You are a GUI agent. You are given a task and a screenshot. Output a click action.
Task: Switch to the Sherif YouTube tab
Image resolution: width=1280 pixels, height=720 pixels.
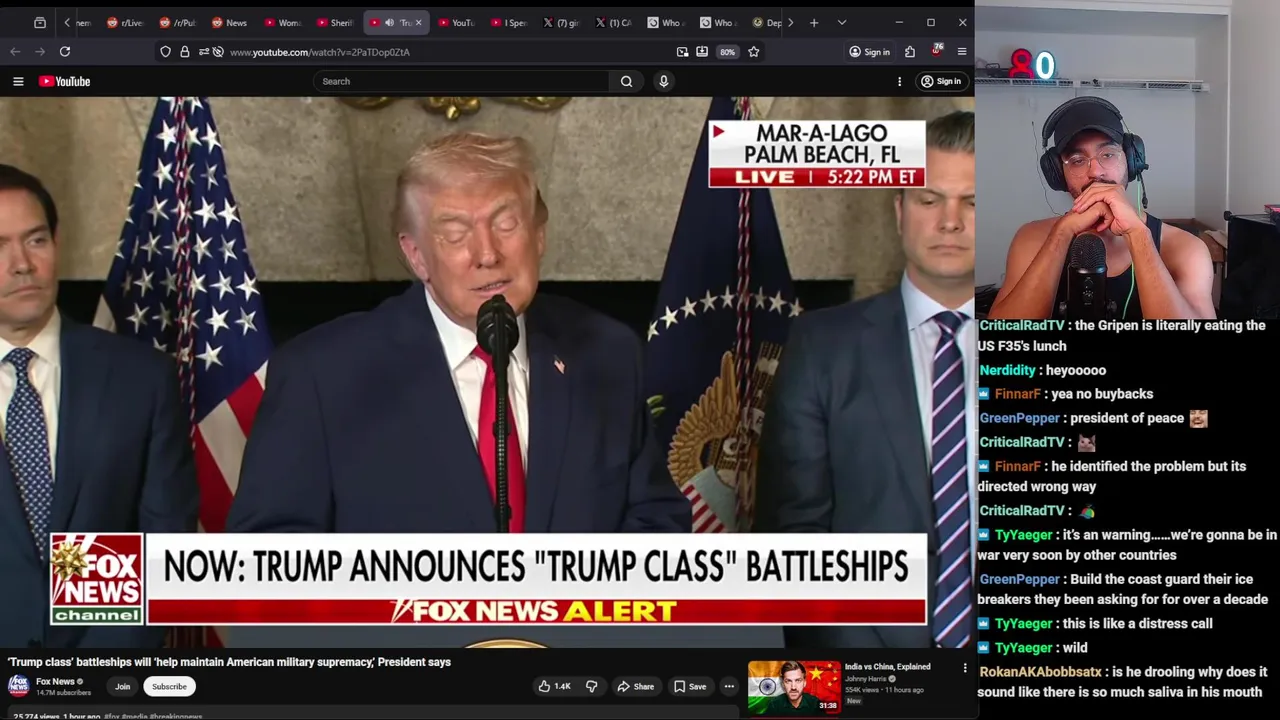(335, 22)
